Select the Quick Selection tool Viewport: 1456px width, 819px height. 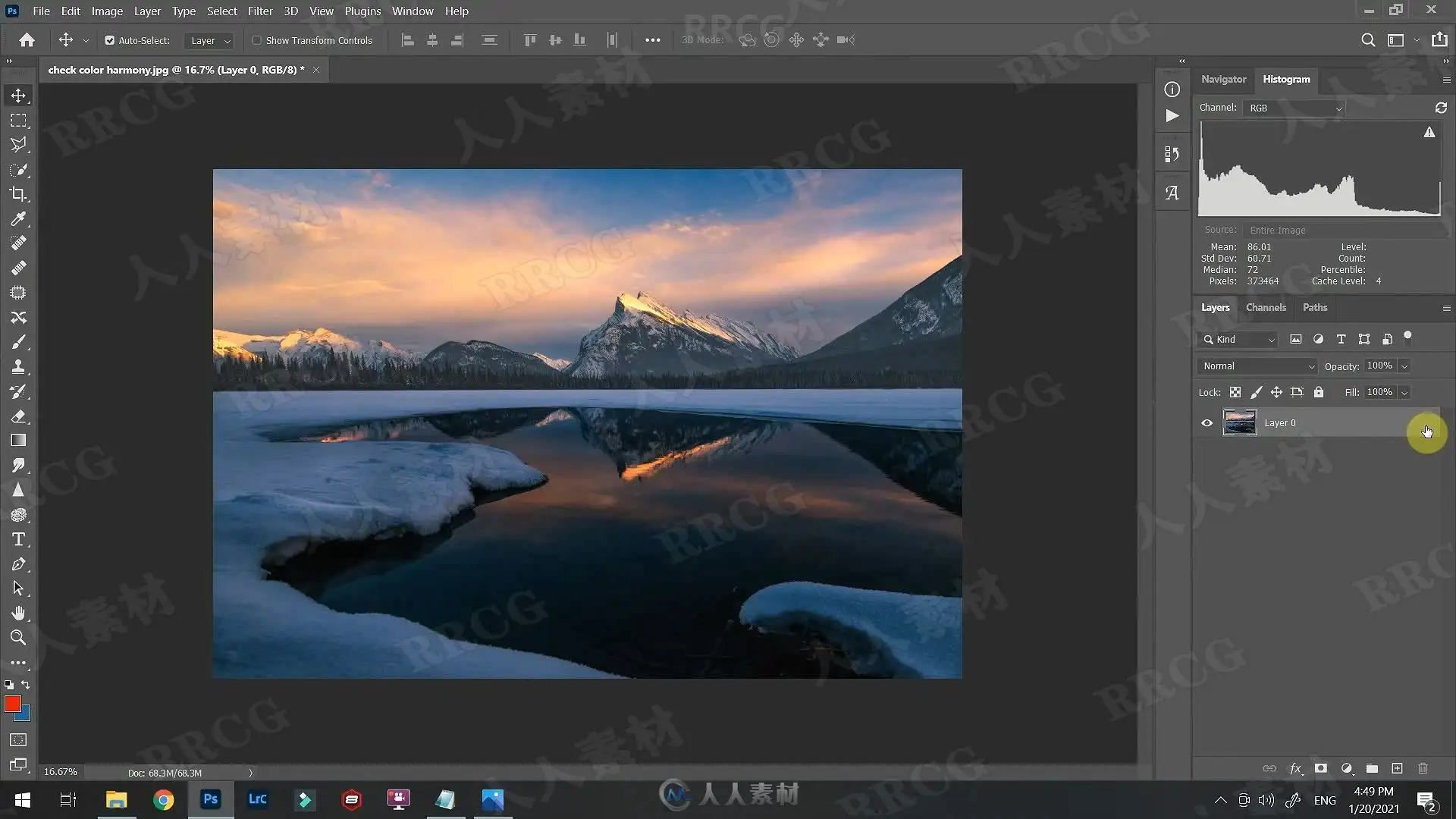(x=18, y=170)
